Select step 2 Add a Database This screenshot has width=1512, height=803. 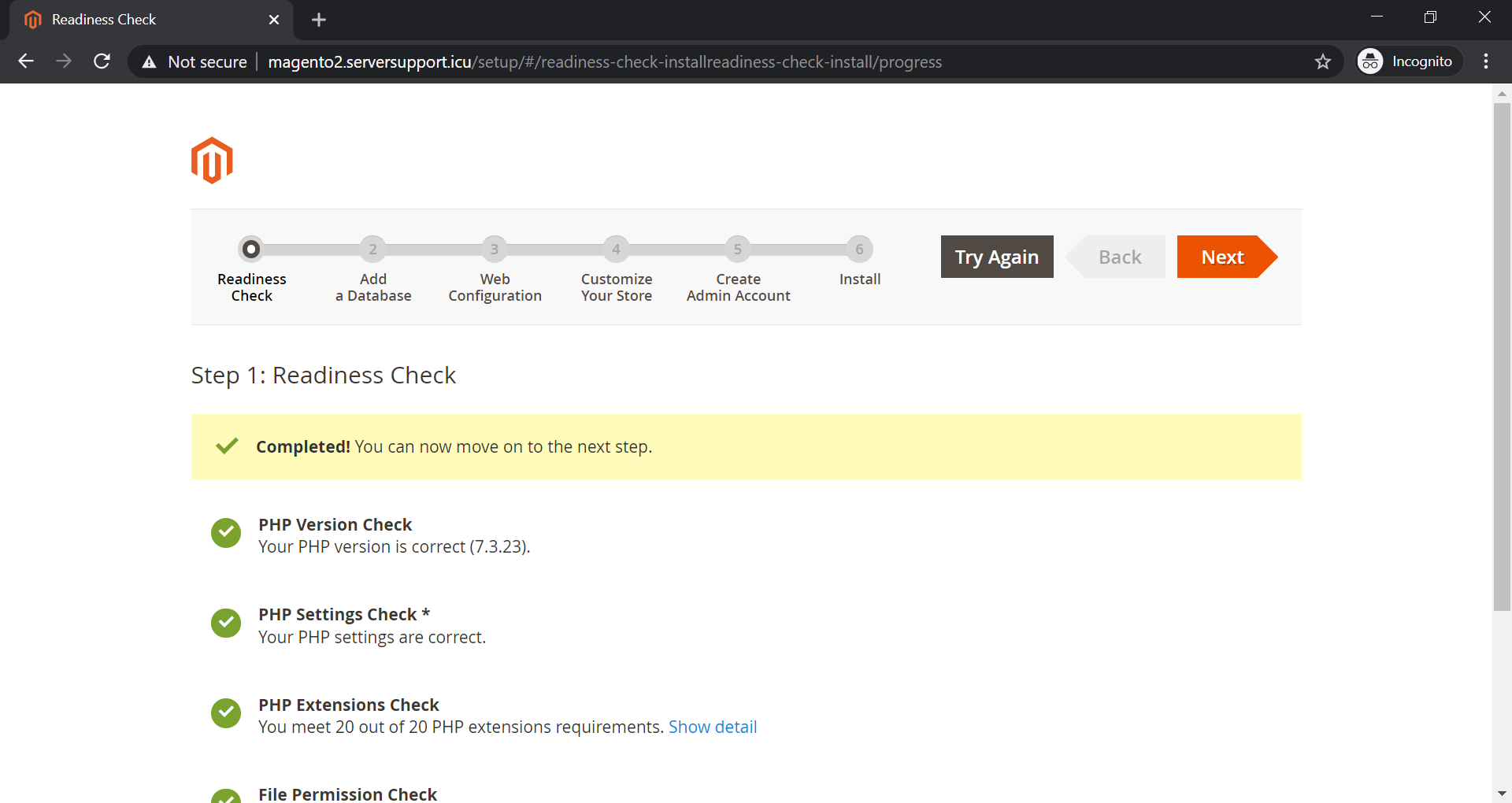tap(372, 250)
